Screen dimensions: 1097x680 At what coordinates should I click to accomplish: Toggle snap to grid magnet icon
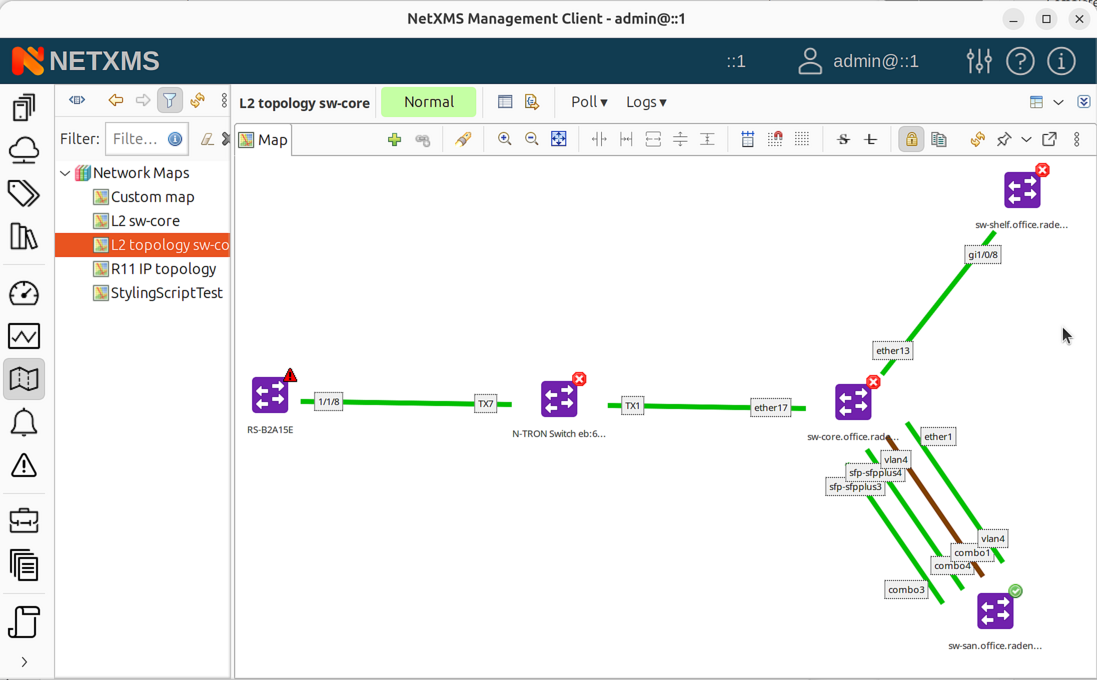click(x=775, y=140)
